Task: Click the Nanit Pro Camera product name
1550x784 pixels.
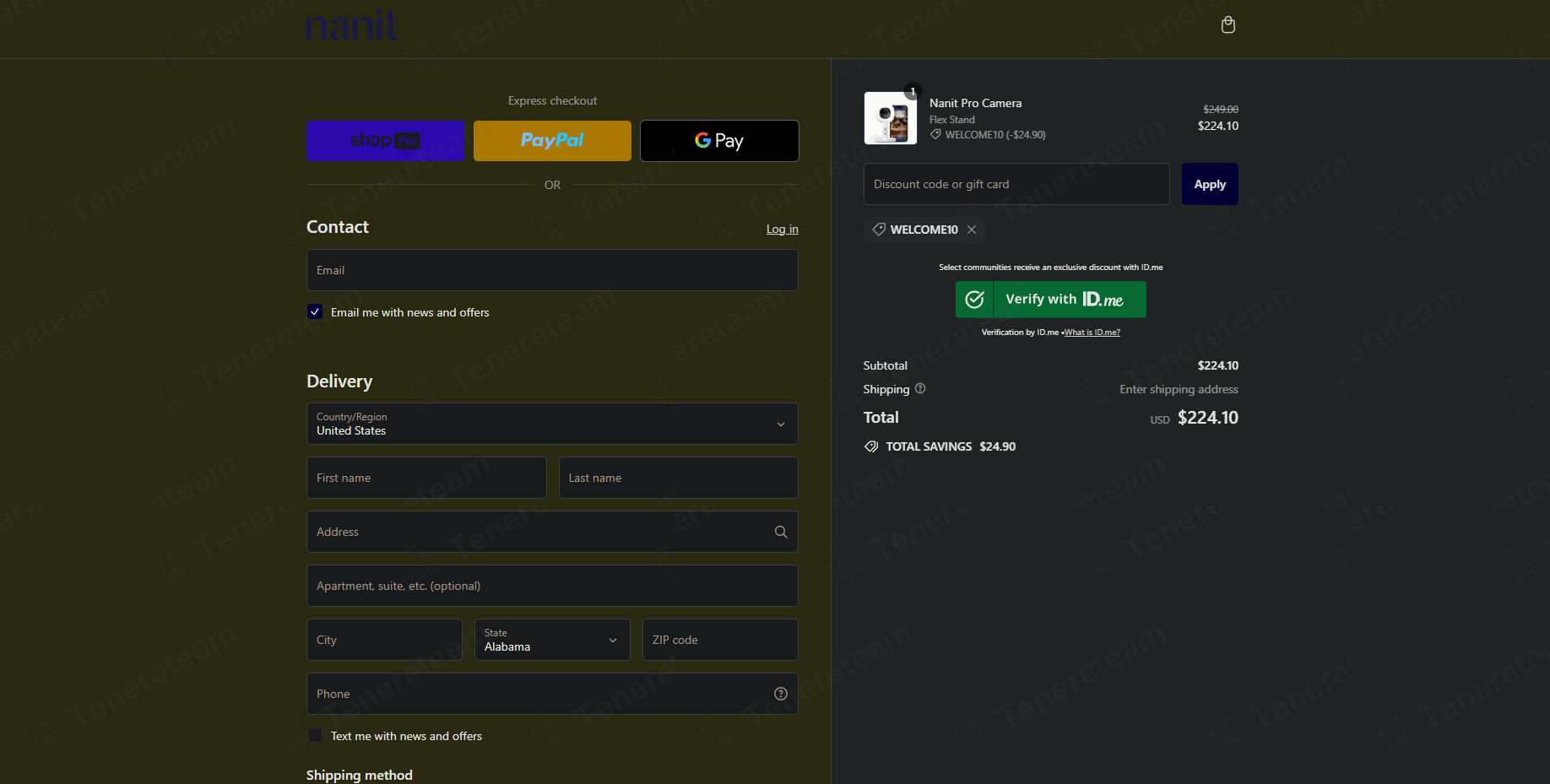Action: pyautogui.click(x=975, y=103)
